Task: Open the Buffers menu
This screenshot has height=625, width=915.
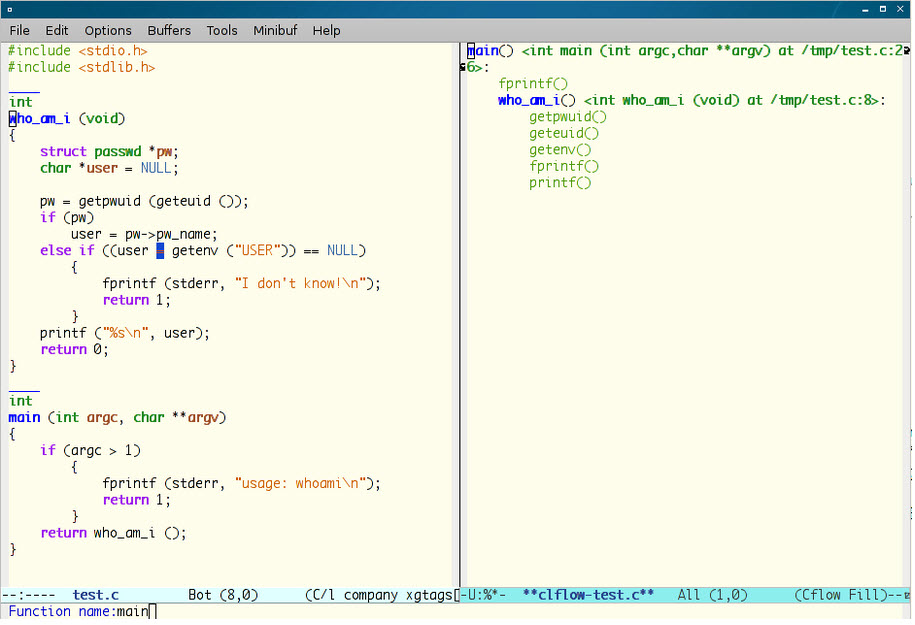Action: (169, 31)
